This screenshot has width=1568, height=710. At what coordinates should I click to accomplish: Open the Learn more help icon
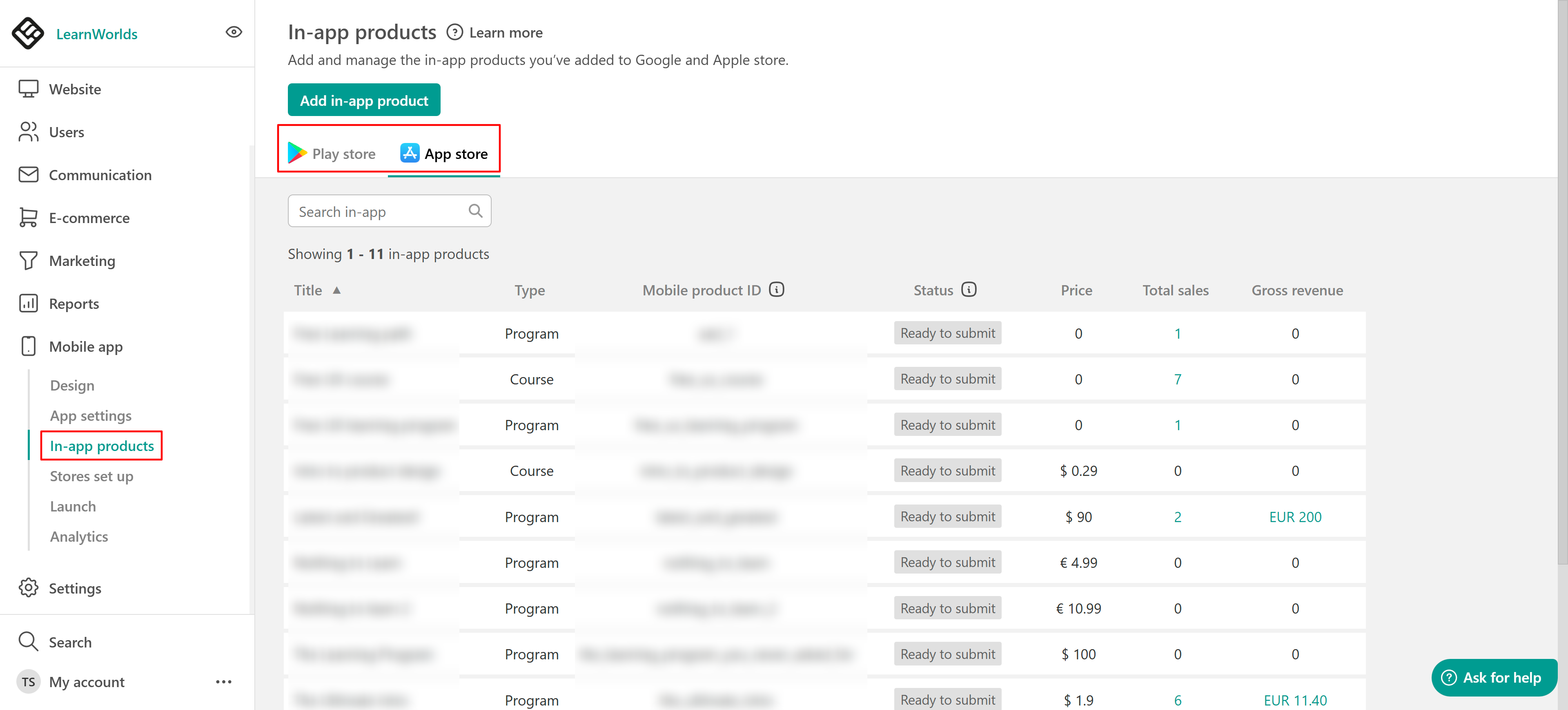455,32
